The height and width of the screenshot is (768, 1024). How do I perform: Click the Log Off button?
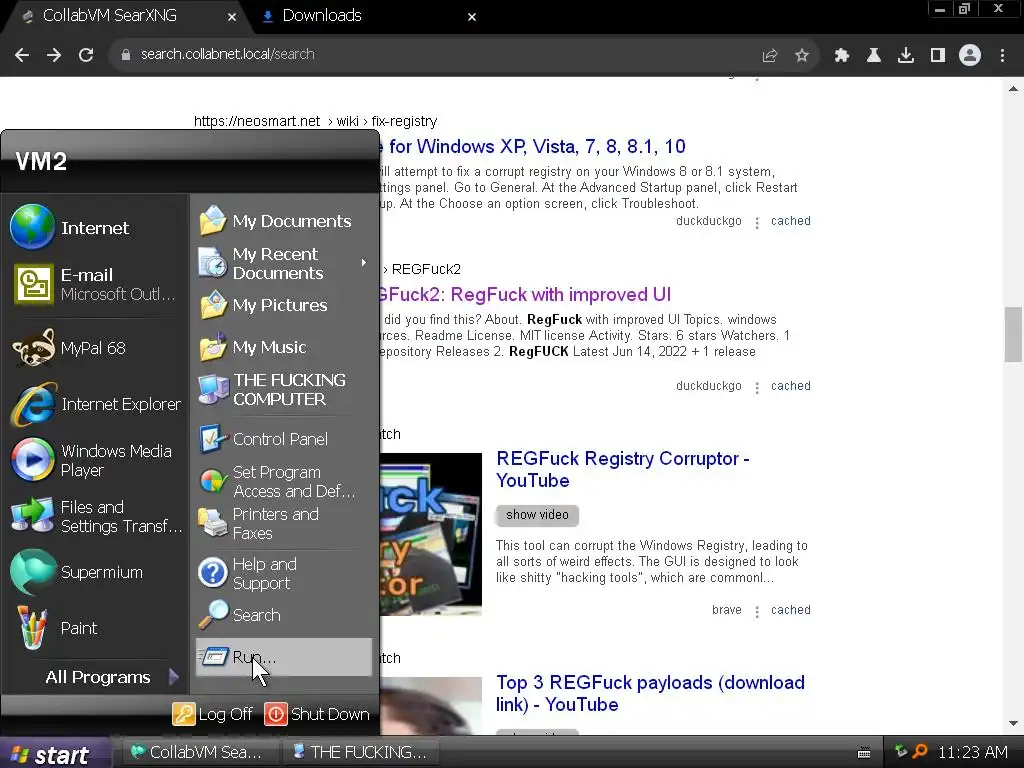(x=213, y=714)
